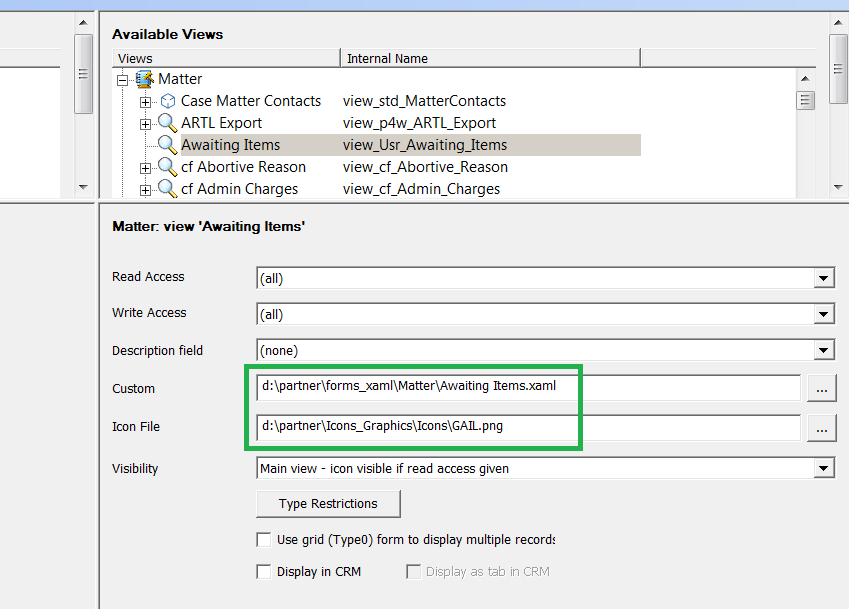Click the Awaiting Items magnifier icon
The image size is (849, 609).
[167, 145]
